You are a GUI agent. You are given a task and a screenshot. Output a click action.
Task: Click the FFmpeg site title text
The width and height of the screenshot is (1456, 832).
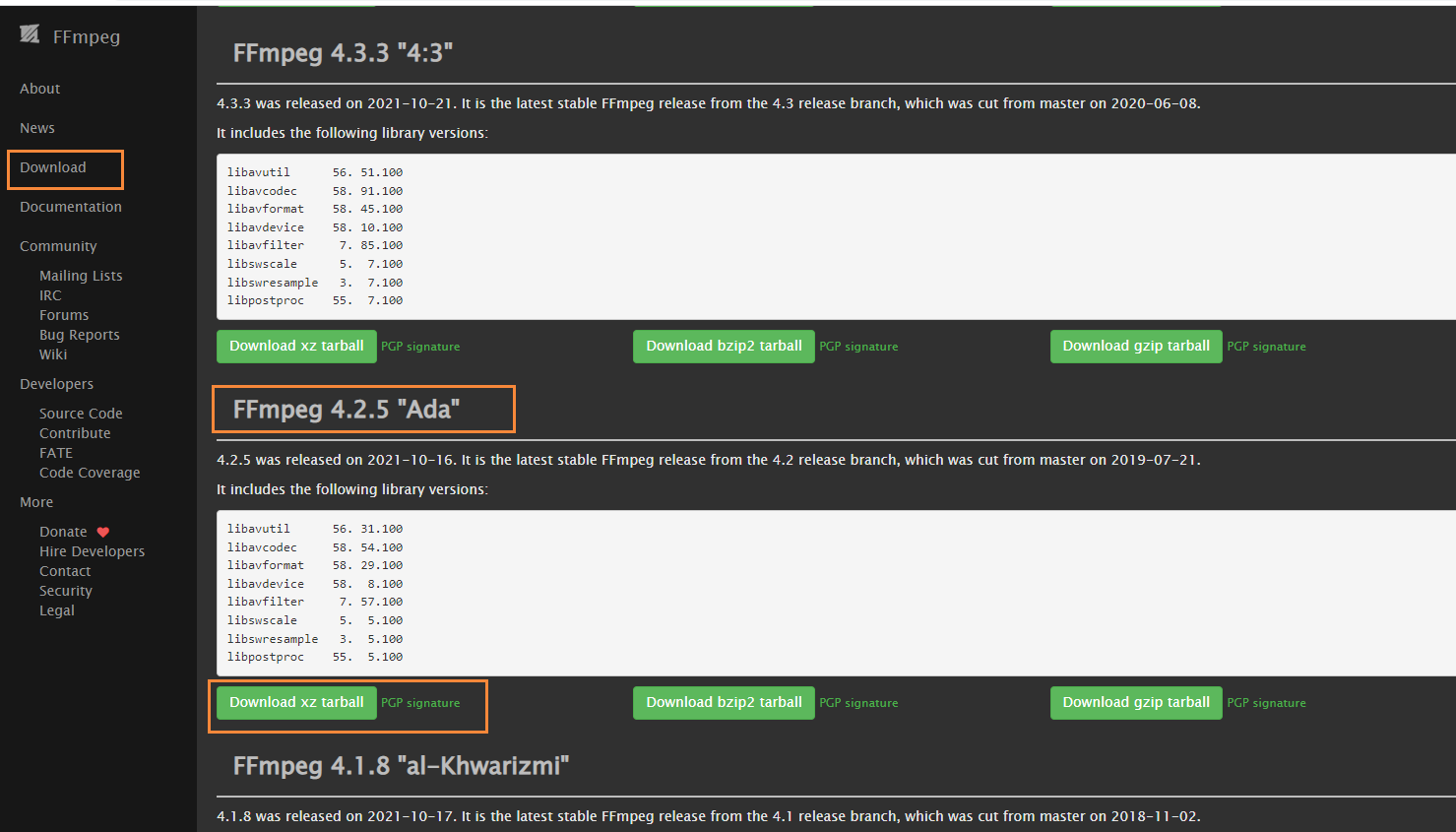click(87, 36)
